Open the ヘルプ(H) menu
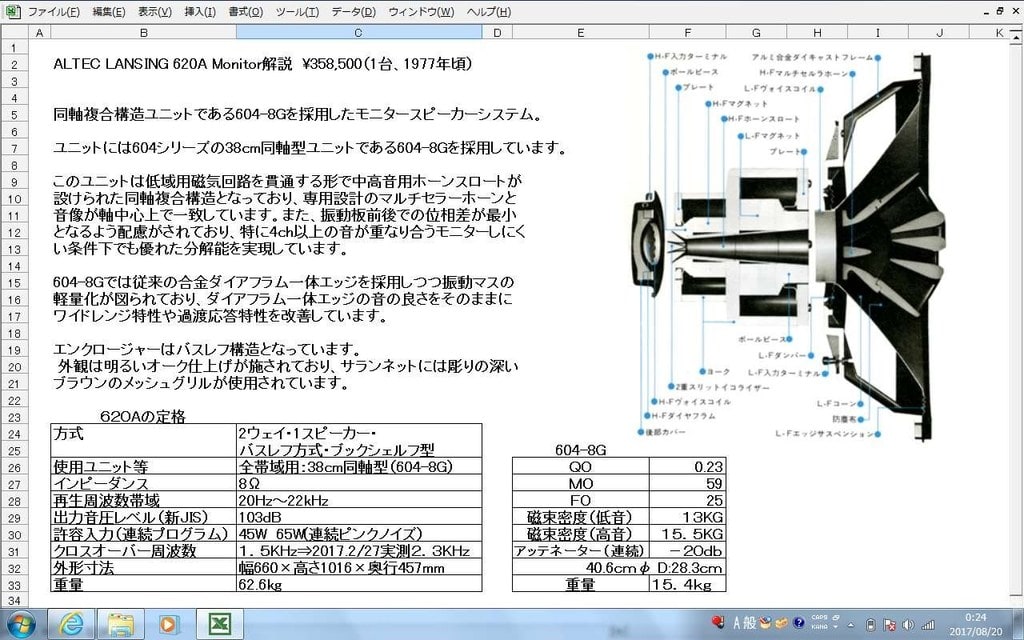 (488, 12)
